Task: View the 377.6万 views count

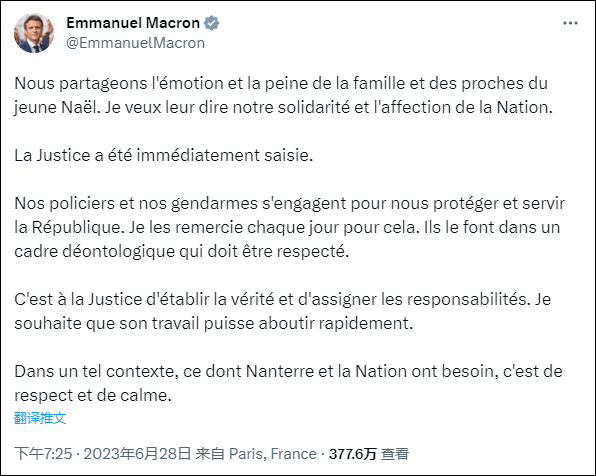Action: 352,454
